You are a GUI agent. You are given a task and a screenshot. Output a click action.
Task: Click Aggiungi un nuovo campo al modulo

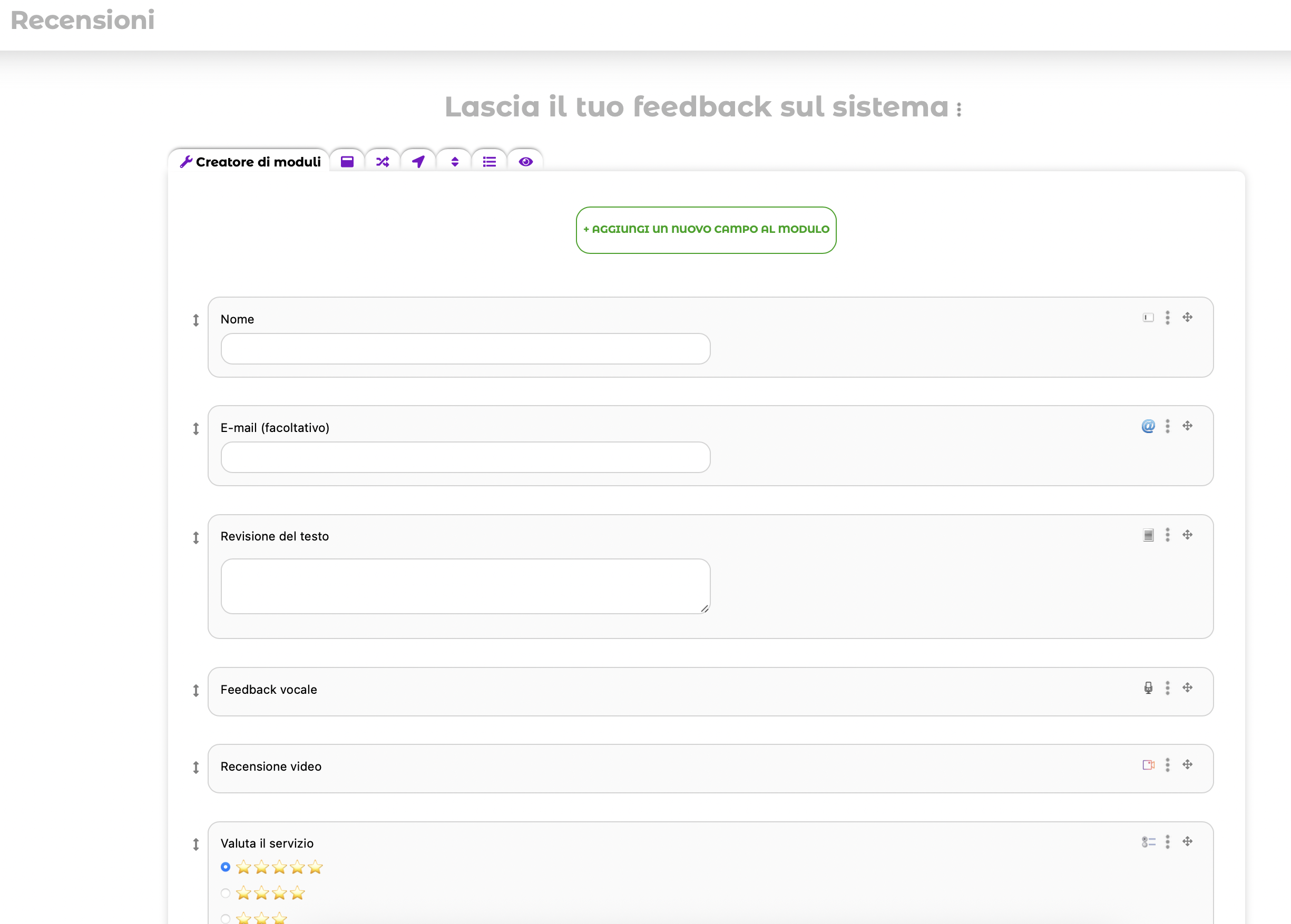click(706, 229)
